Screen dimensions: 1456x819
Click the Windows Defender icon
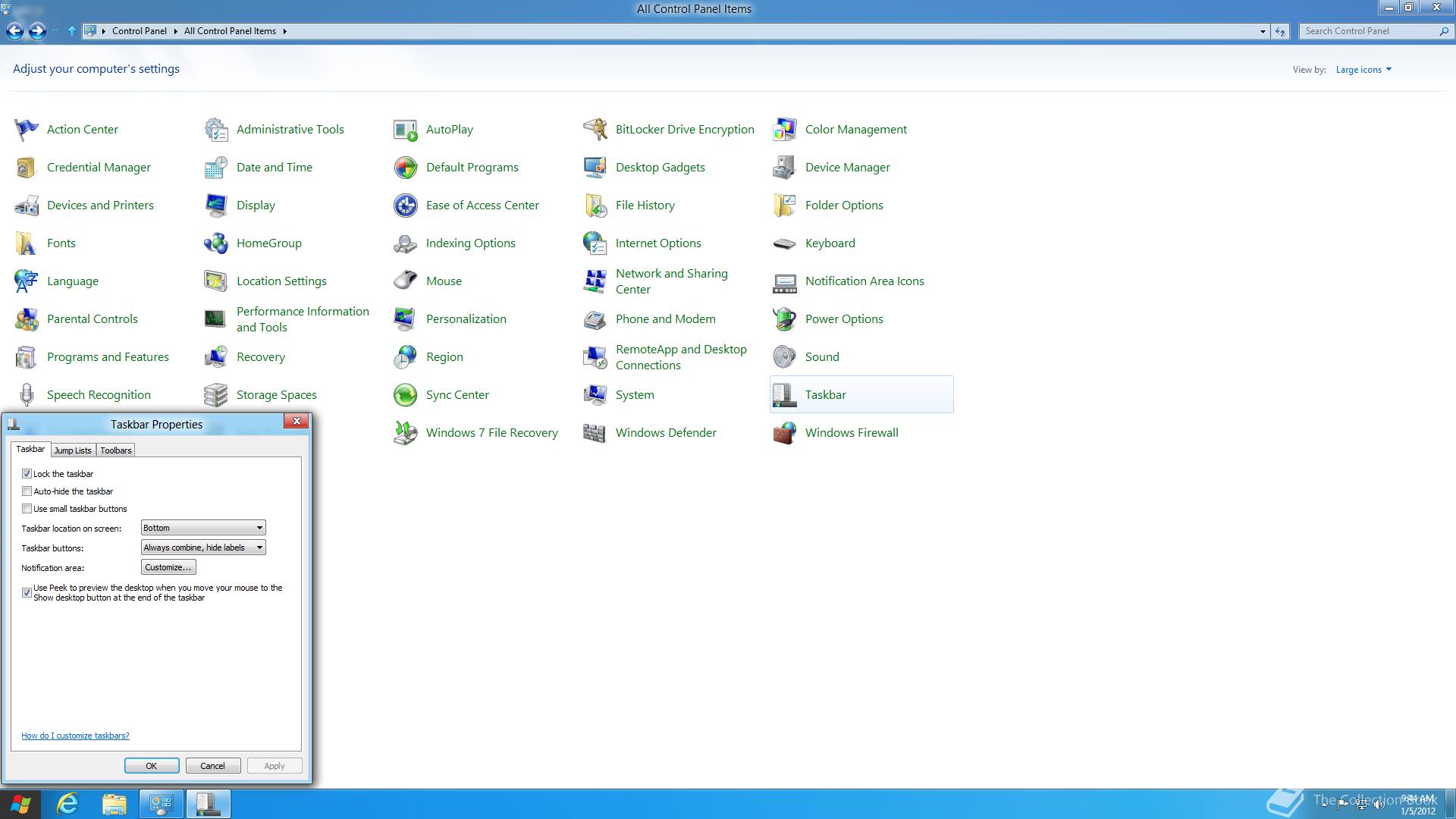click(x=595, y=433)
